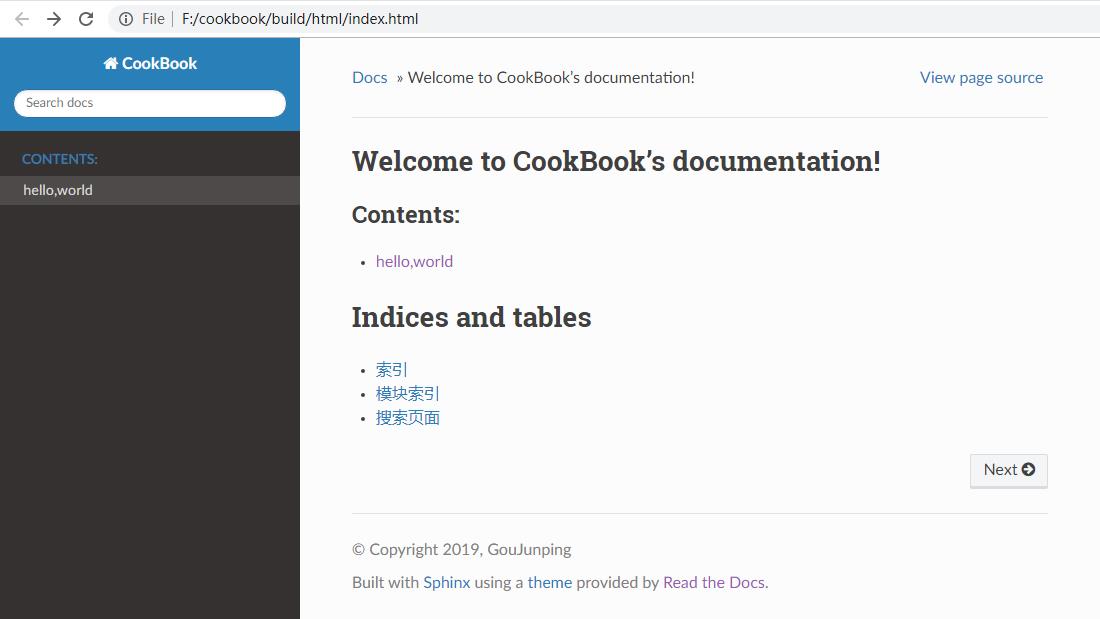Click the browser back arrow

(22, 19)
